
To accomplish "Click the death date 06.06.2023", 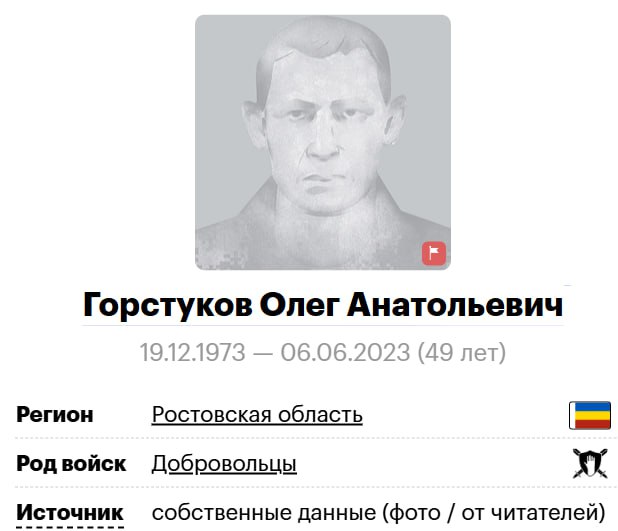I will click(345, 352).
